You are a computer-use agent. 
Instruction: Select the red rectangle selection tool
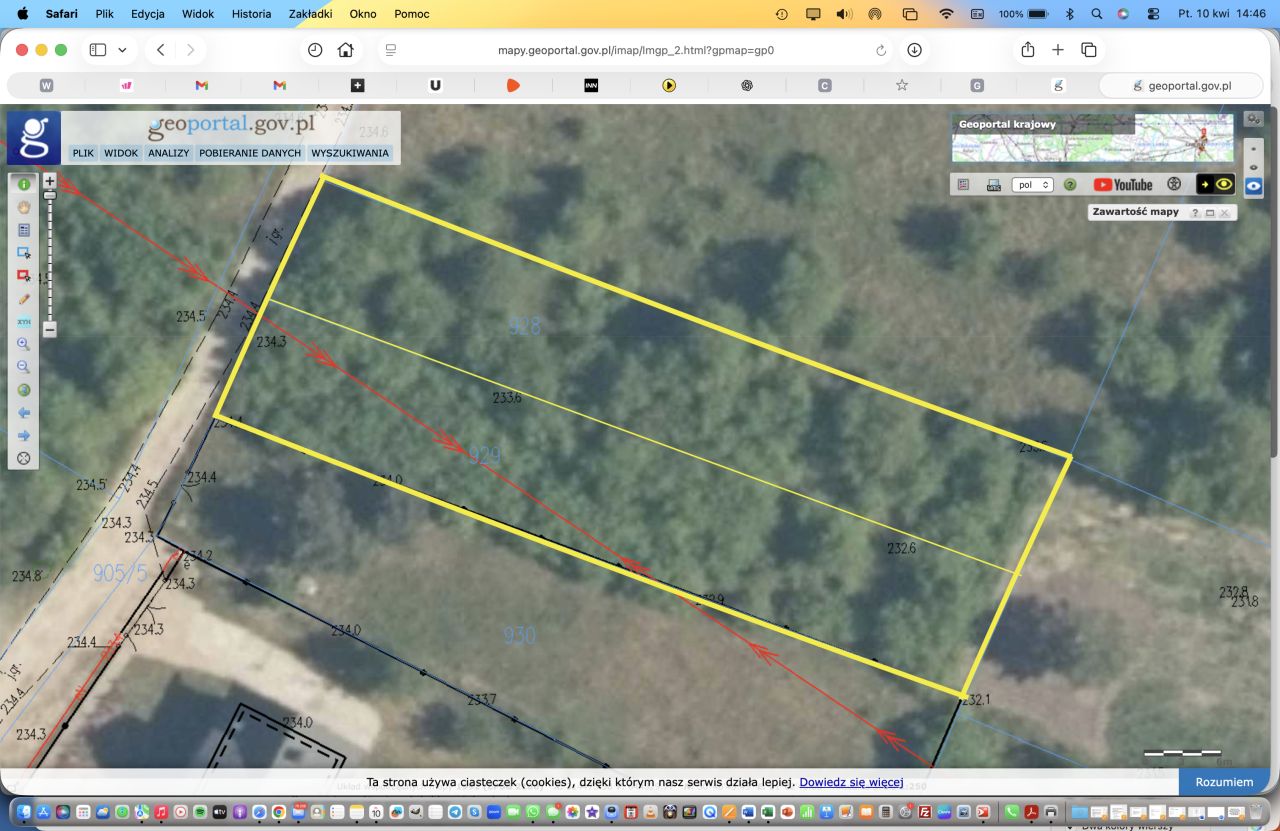tap(24, 276)
